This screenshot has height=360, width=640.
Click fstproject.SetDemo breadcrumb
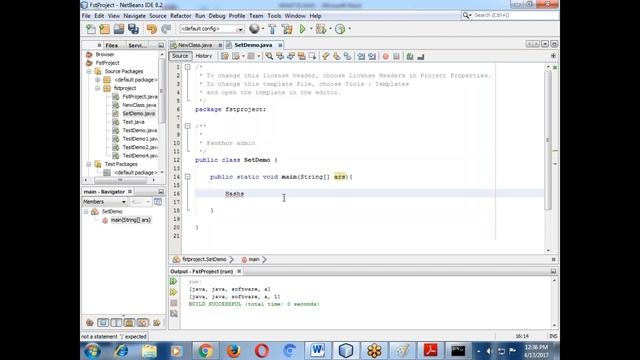204,260
